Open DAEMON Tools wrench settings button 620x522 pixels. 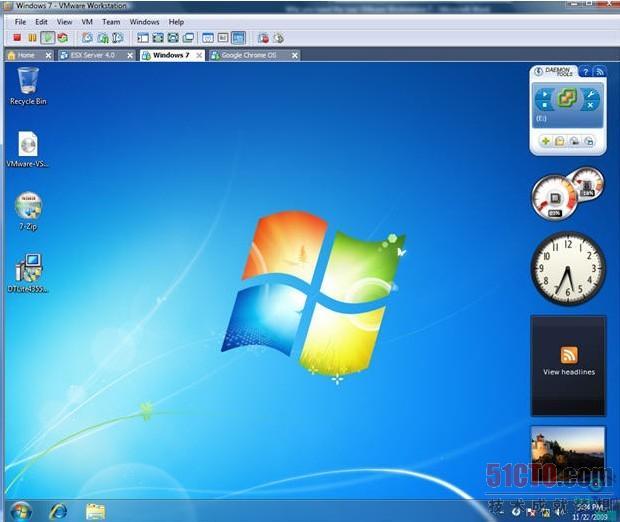(x=590, y=94)
